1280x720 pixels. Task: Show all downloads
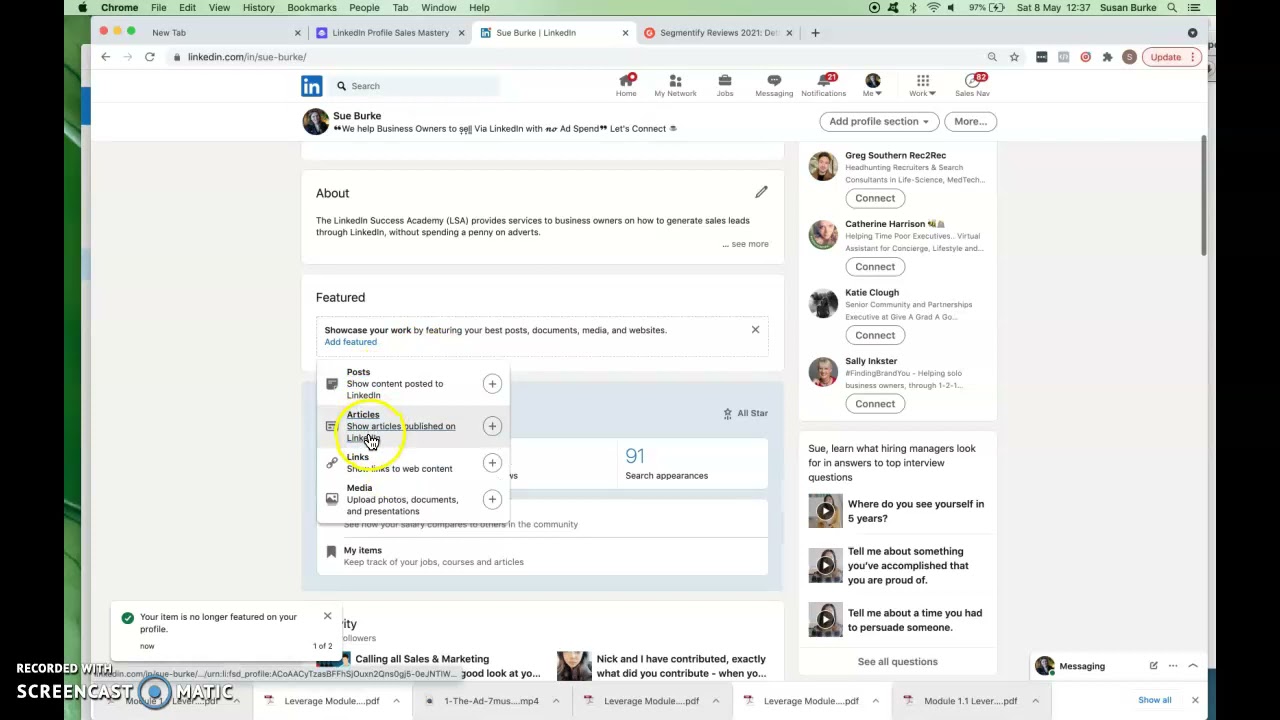[x=1154, y=700]
